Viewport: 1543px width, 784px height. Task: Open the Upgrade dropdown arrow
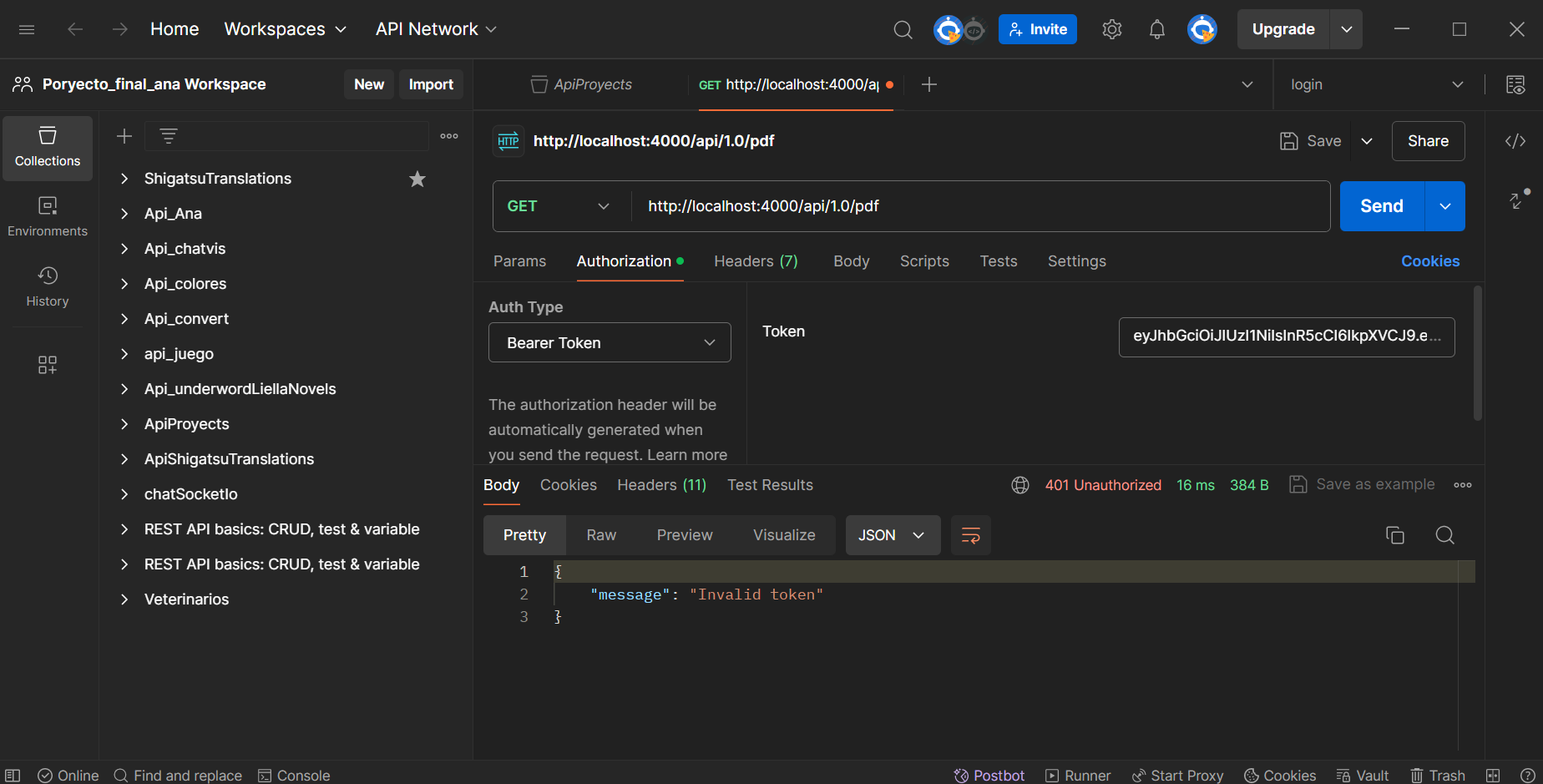tap(1347, 29)
